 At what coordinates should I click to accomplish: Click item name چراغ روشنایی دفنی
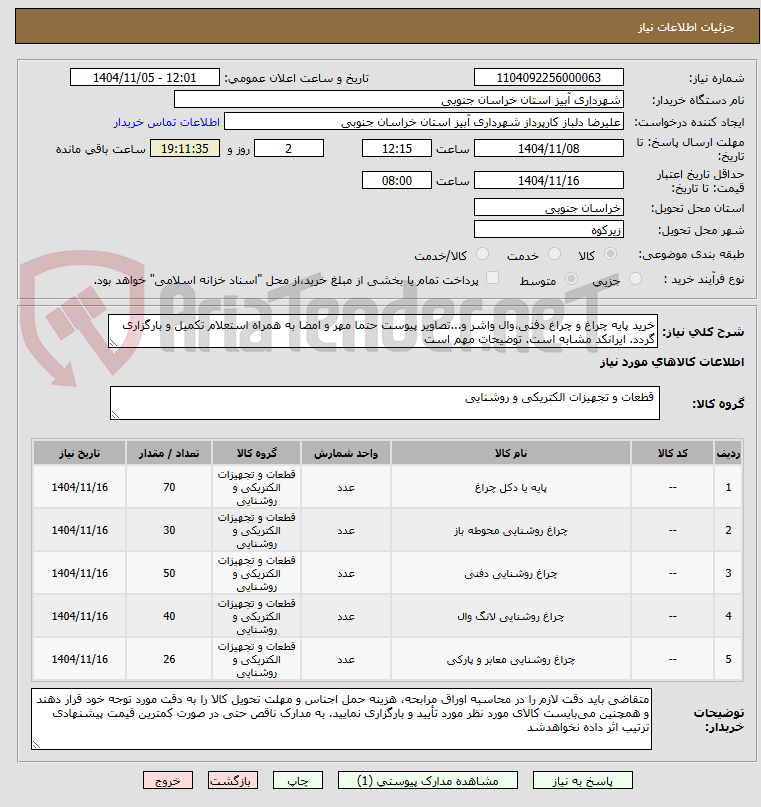coord(510,573)
